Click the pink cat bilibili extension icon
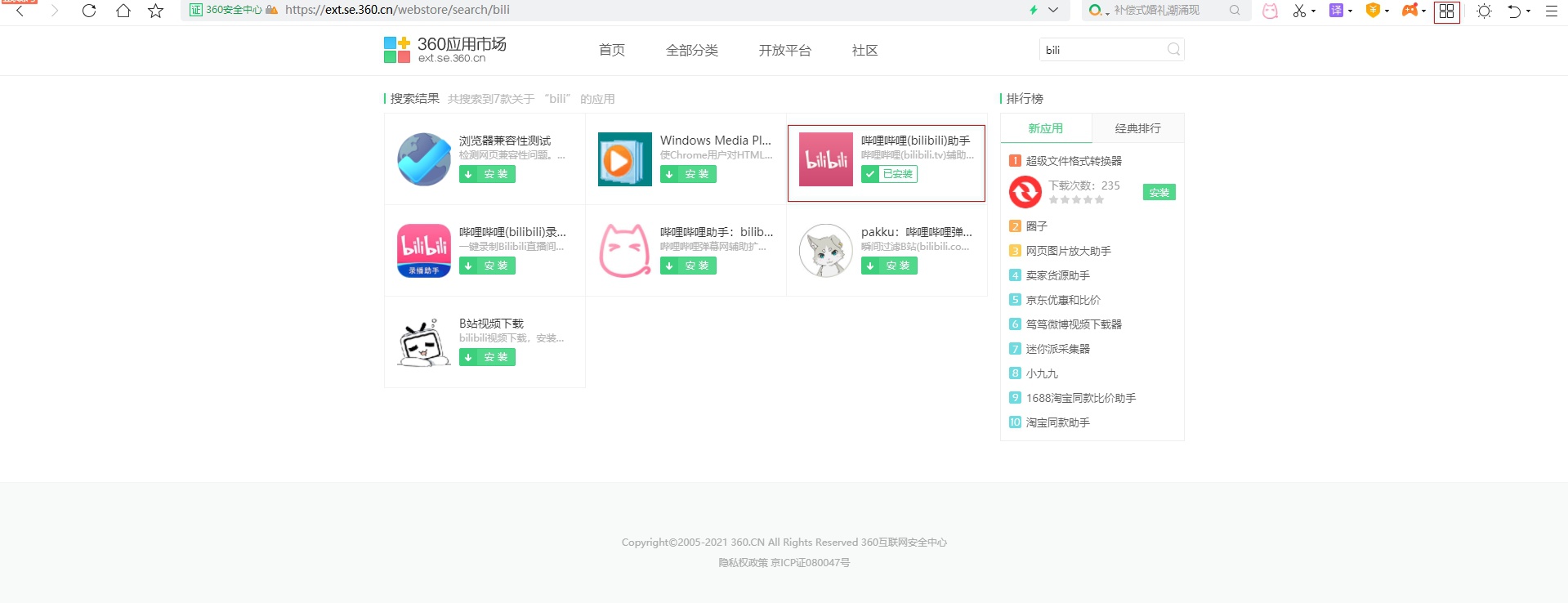This screenshot has height=603, width=1568. pyautogui.click(x=1270, y=11)
